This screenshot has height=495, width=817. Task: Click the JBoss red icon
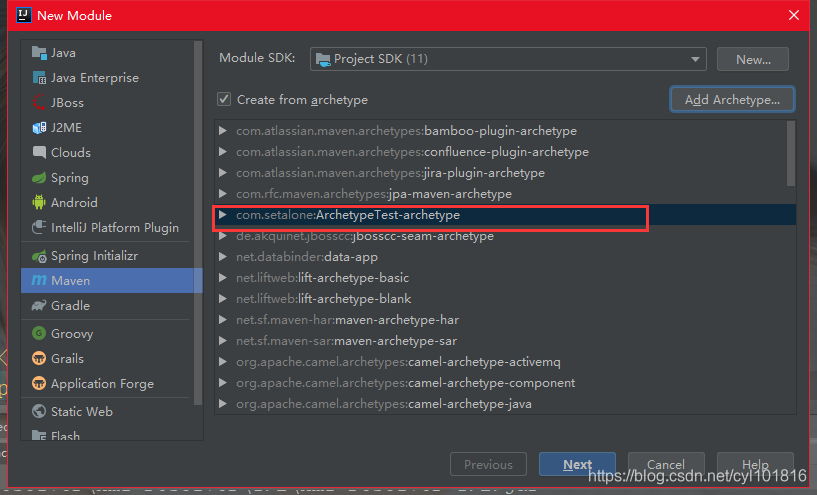click(x=39, y=103)
